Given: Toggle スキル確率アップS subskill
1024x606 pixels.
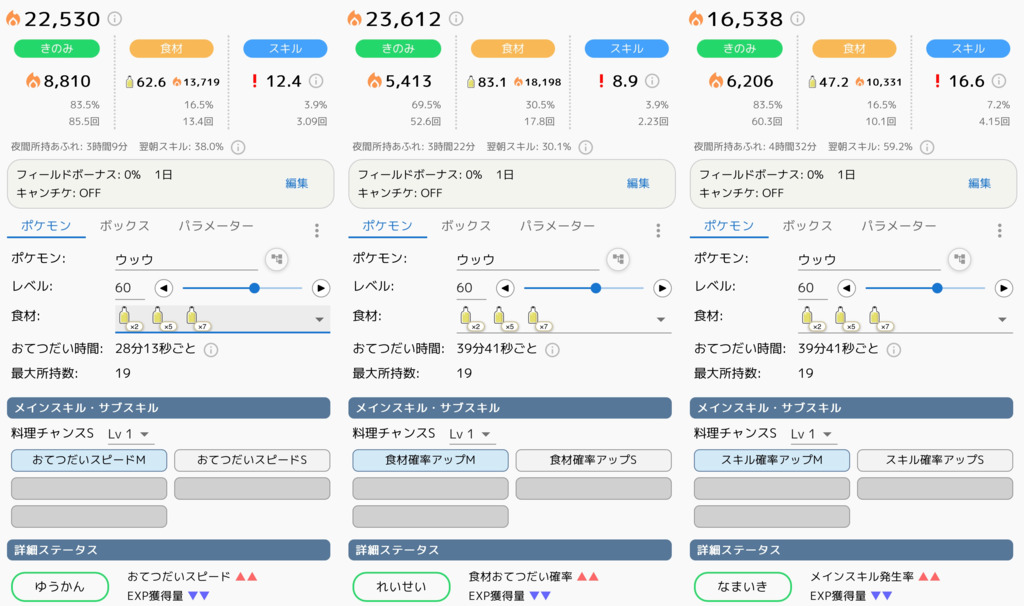Looking at the screenshot, I should click(935, 460).
